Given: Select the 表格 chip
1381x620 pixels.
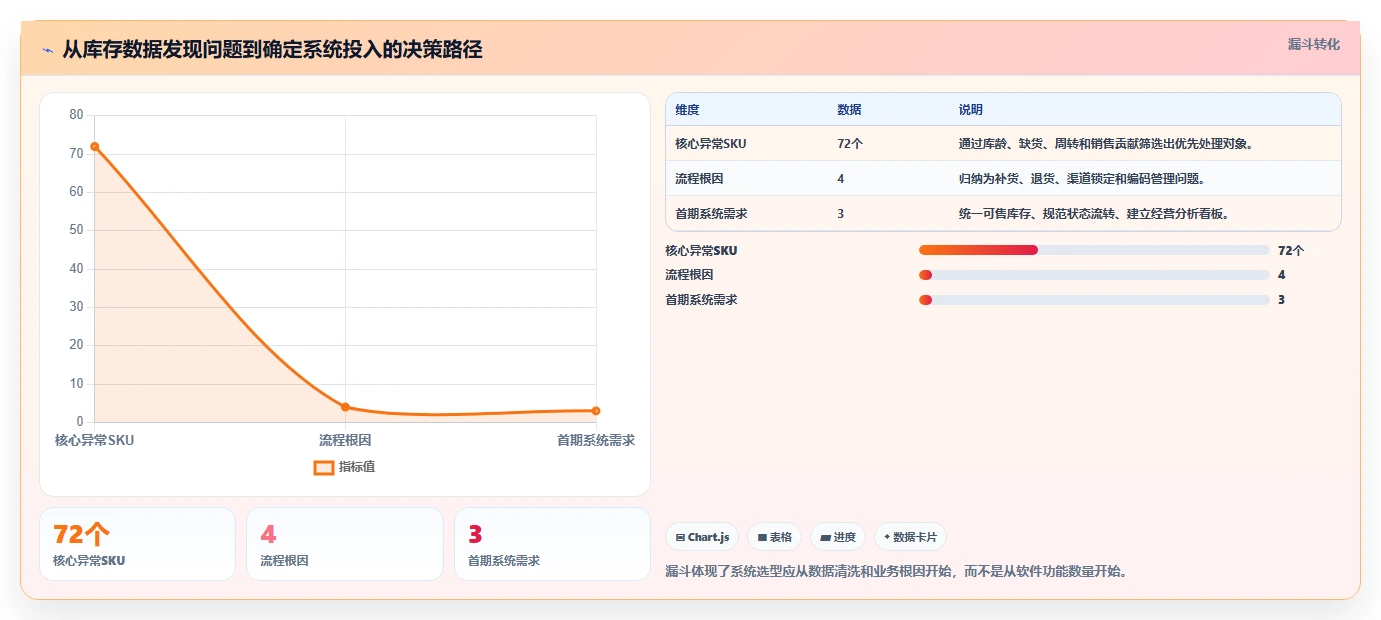Looking at the screenshot, I should (775, 537).
